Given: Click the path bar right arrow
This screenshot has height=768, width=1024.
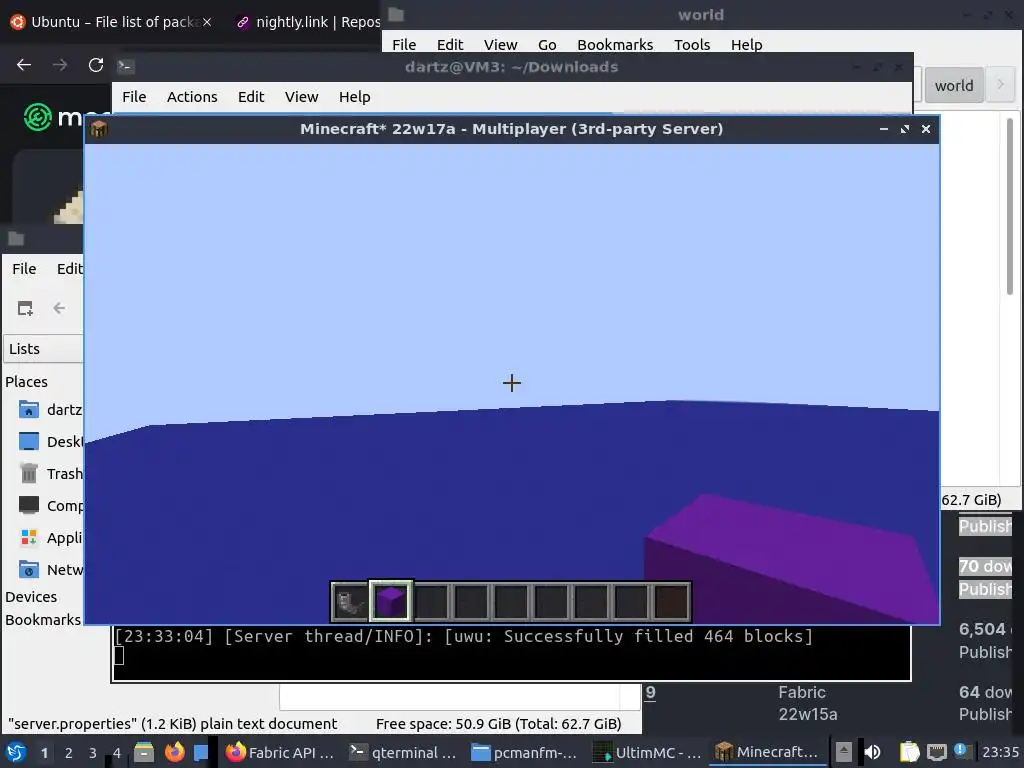Looking at the screenshot, I should 1000,85.
